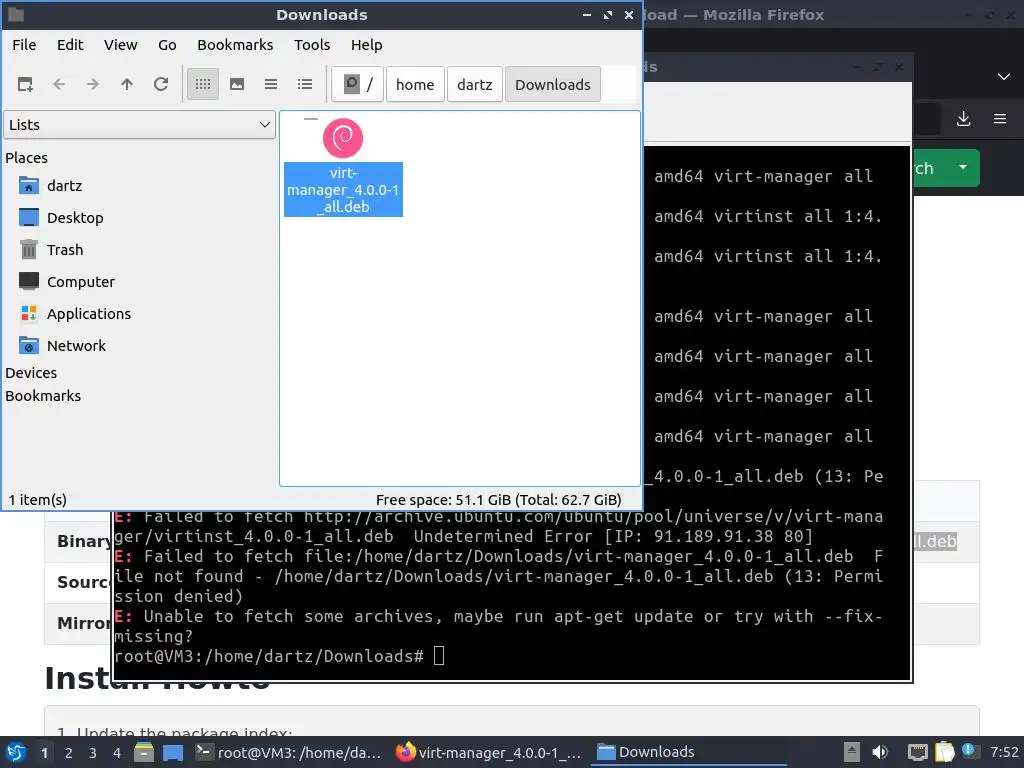Screen dimensions: 1024x768
Task: Open the Lists side pane dropdown
Action: [140, 125]
